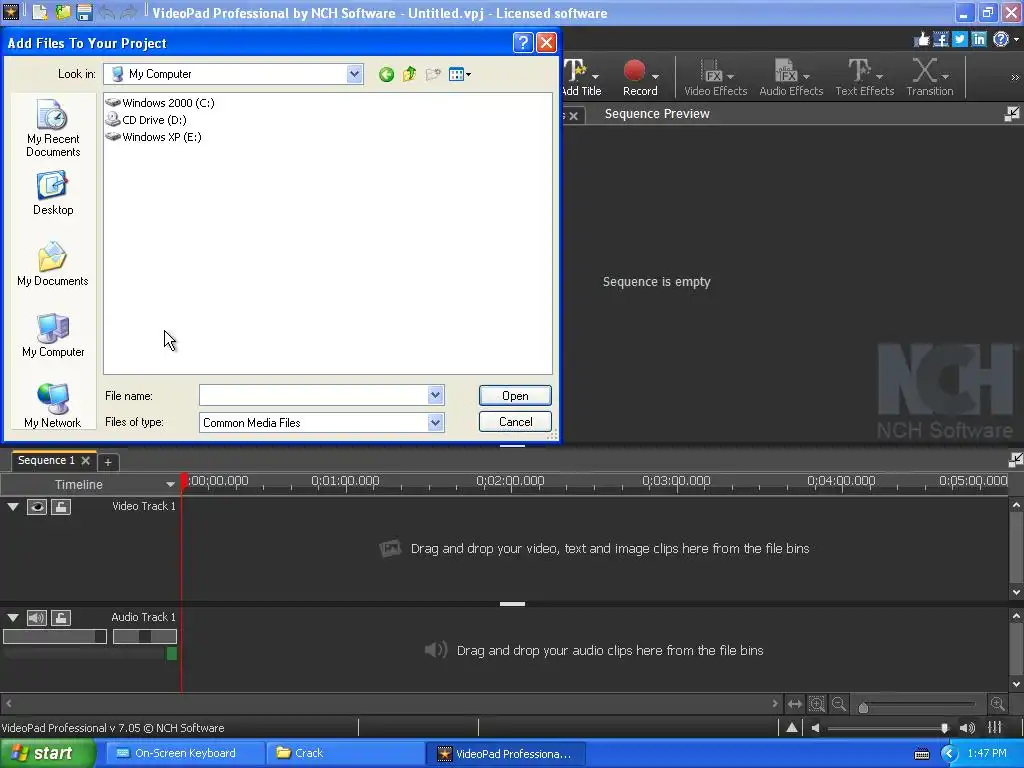The image size is (1024, 768).
Task: Click Cancel button in dialog
Action: point(515,422)
